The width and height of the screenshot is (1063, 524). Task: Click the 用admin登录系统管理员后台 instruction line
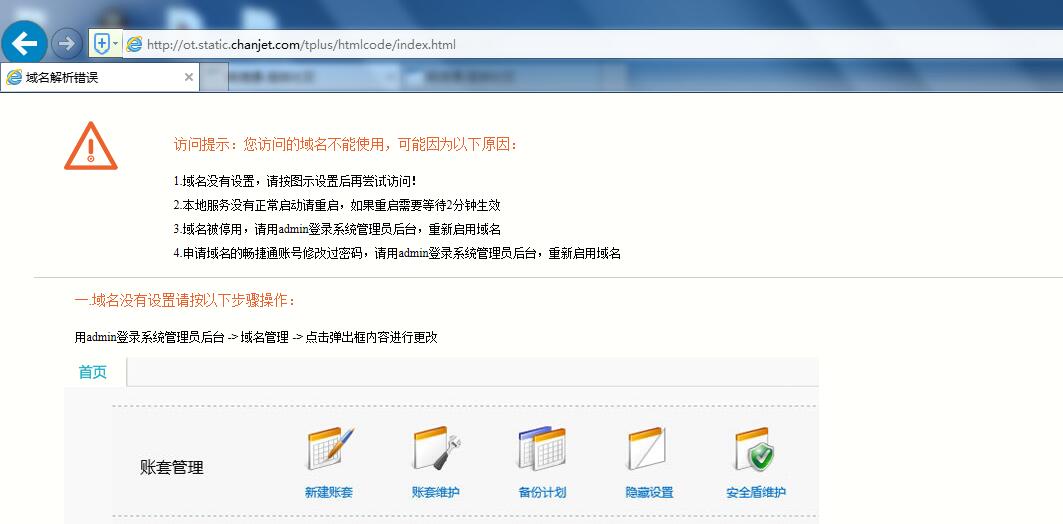[x=256, y=337]
